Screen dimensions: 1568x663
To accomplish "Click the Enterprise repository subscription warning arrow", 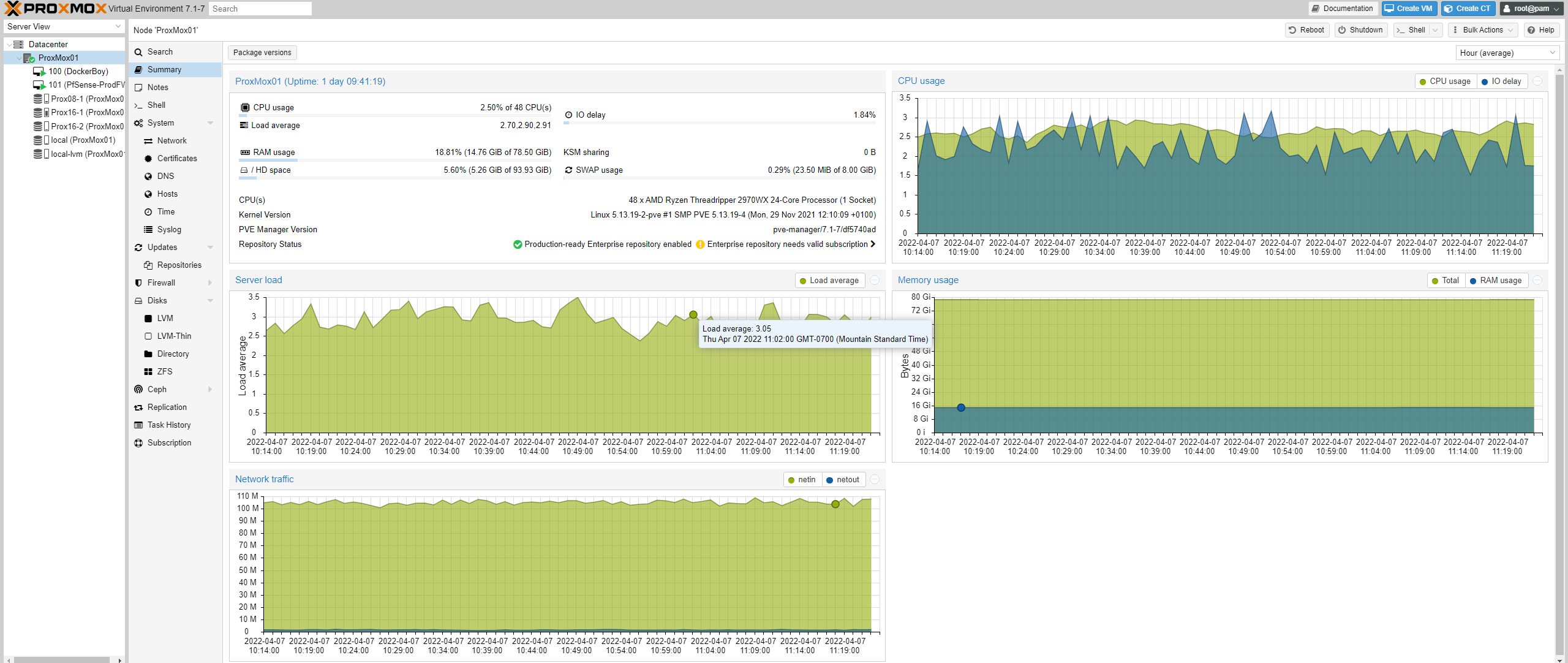I will [873, 244].
